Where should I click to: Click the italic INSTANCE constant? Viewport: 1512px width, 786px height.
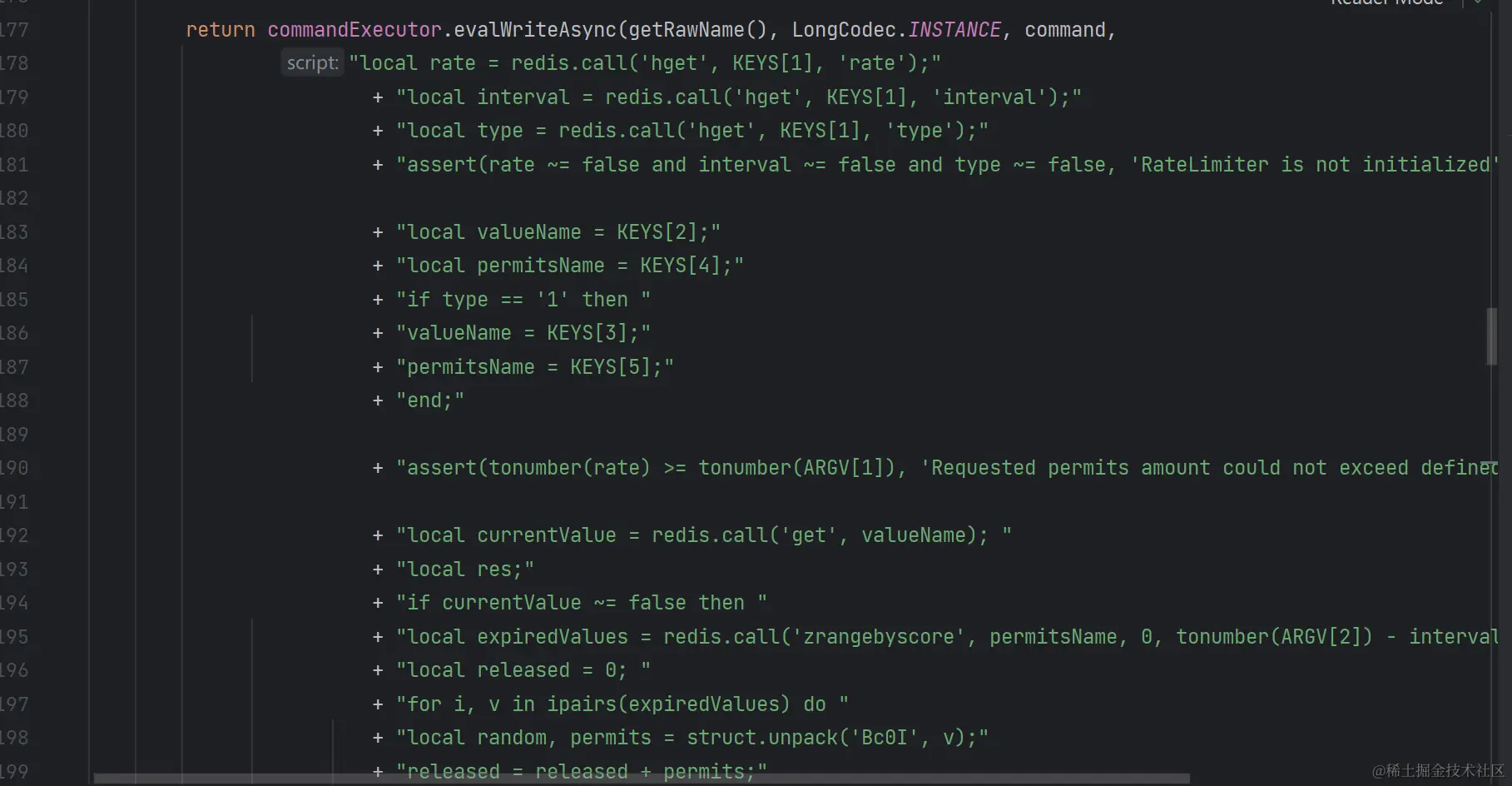click(x=954, y=30)
